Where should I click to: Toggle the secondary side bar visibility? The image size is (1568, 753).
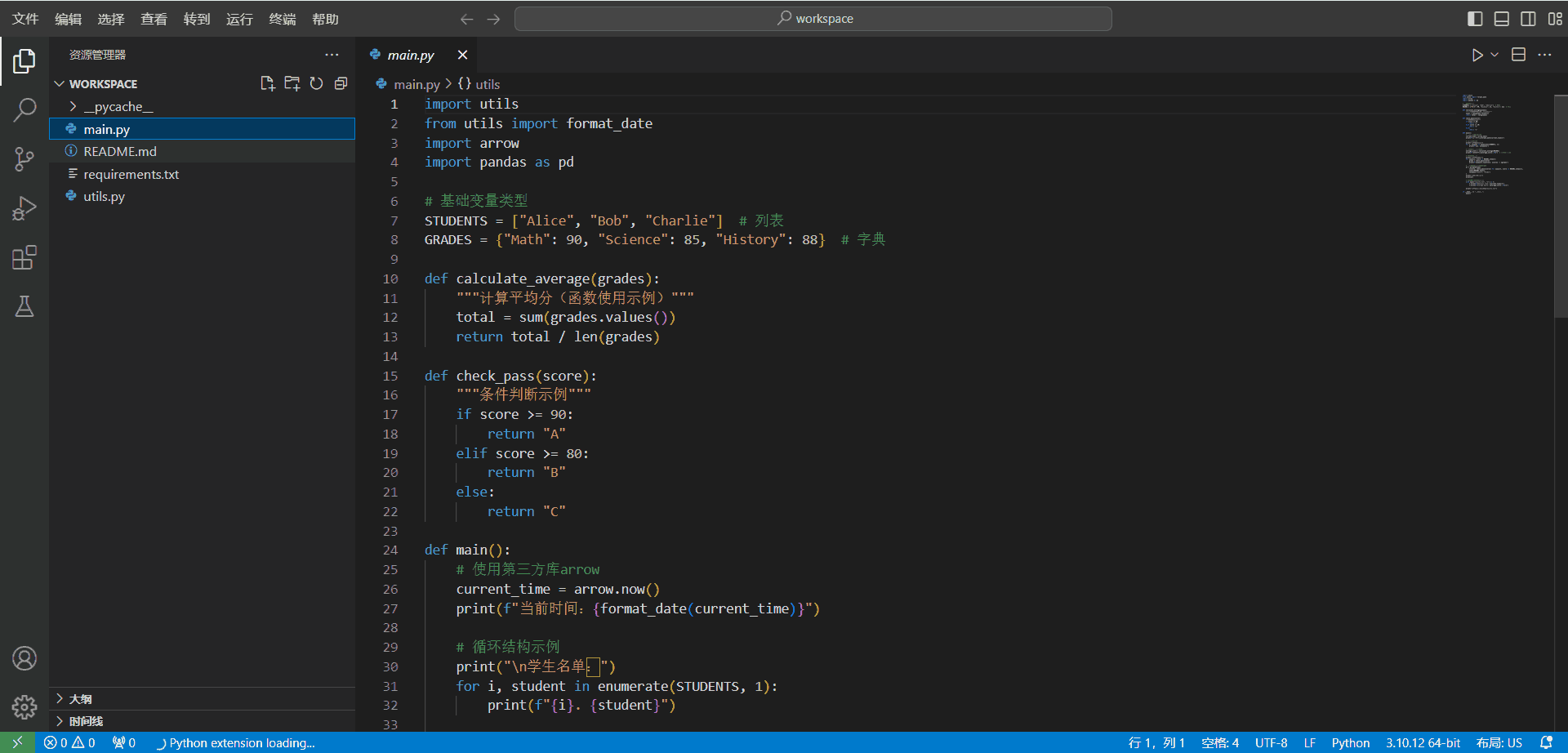[1528, 19]
